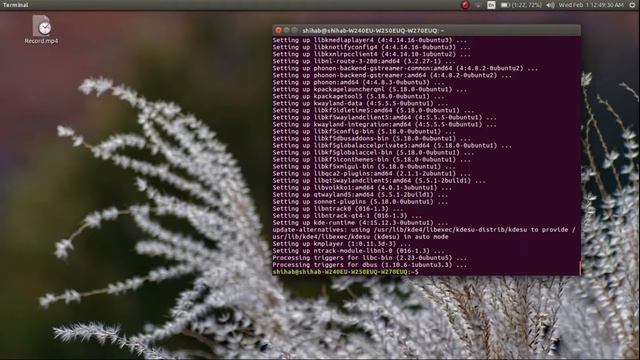Click the line 'Setting up libkf5xmlgui-bin'
Screen dimensions: 640x360
[364, 167]
